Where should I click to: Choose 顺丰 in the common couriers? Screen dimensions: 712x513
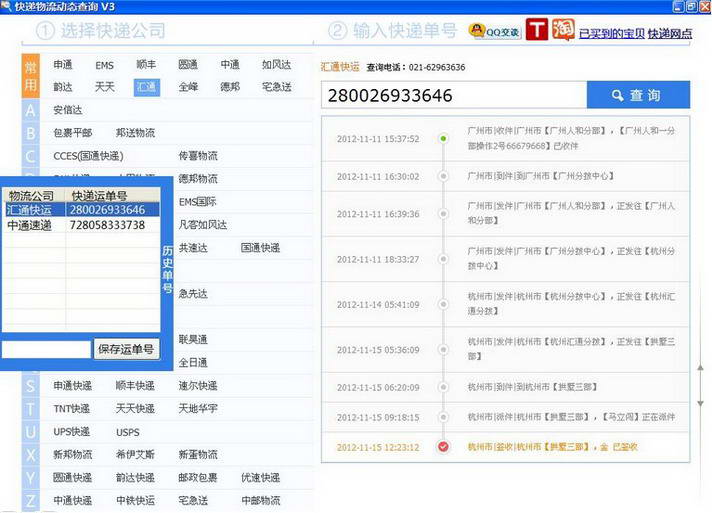(146, 65)
